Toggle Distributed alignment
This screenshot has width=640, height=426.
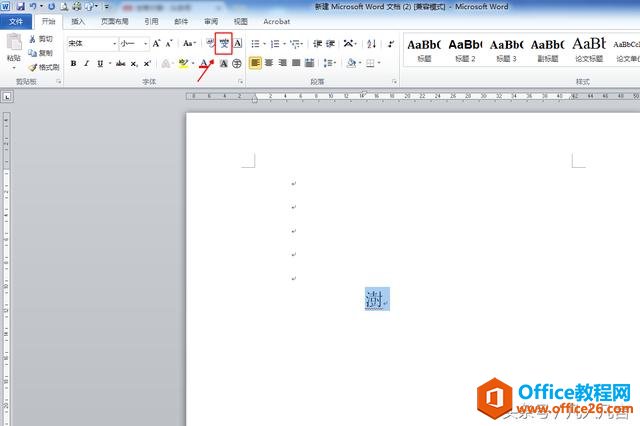[310, 63]
